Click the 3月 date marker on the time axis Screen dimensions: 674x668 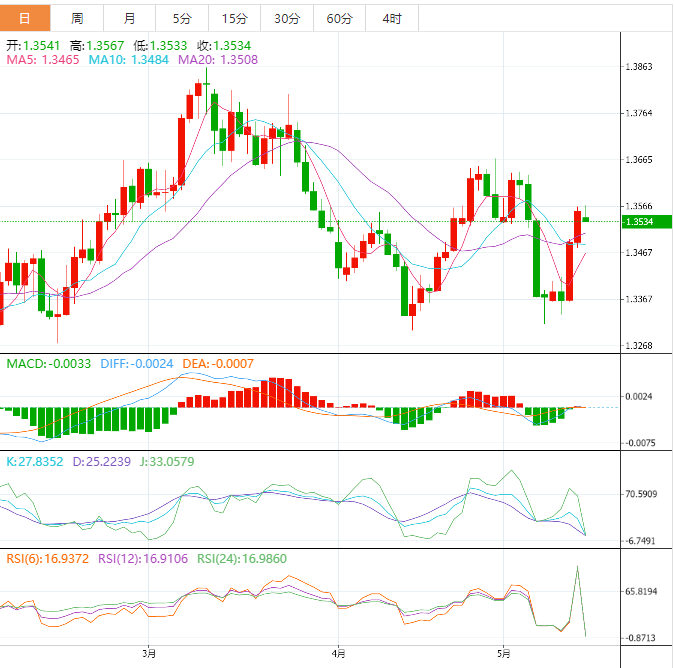tap(149, 654)
